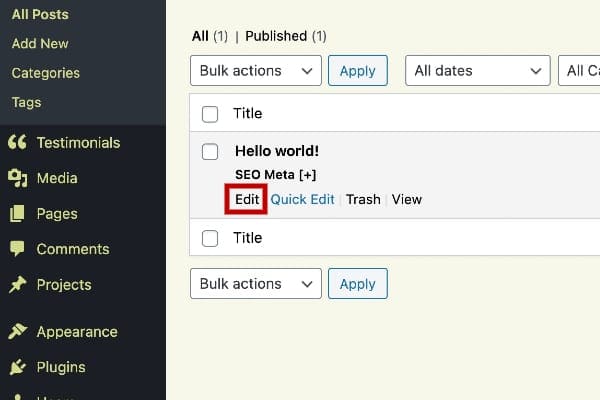Select the Hello world! post checkbox
This screenshot has width=600, height=400.
click(x=210, y=152)
